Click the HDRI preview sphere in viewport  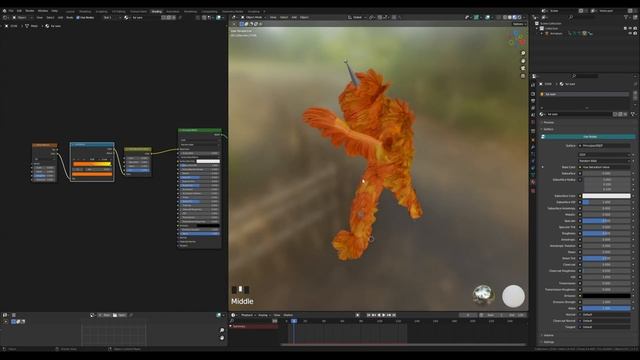point(484,295)
